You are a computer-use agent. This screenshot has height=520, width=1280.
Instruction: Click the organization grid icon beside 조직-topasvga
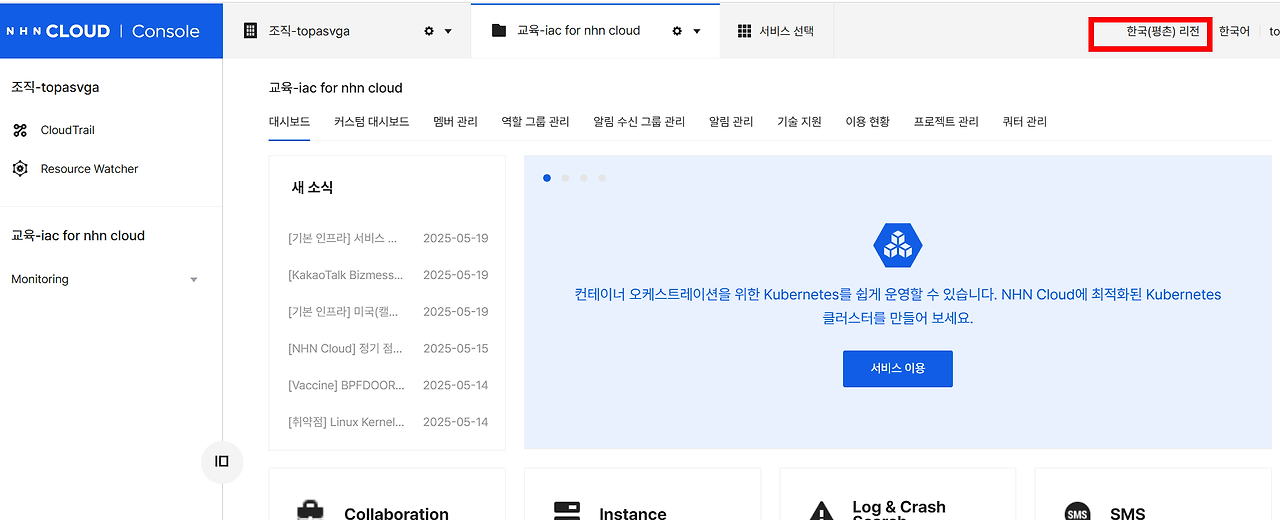pyautogui.click(x=251, y=31)
